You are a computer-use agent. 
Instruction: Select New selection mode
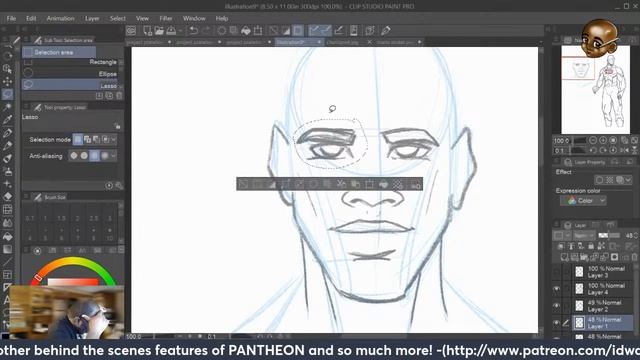(x=78, y=140)
